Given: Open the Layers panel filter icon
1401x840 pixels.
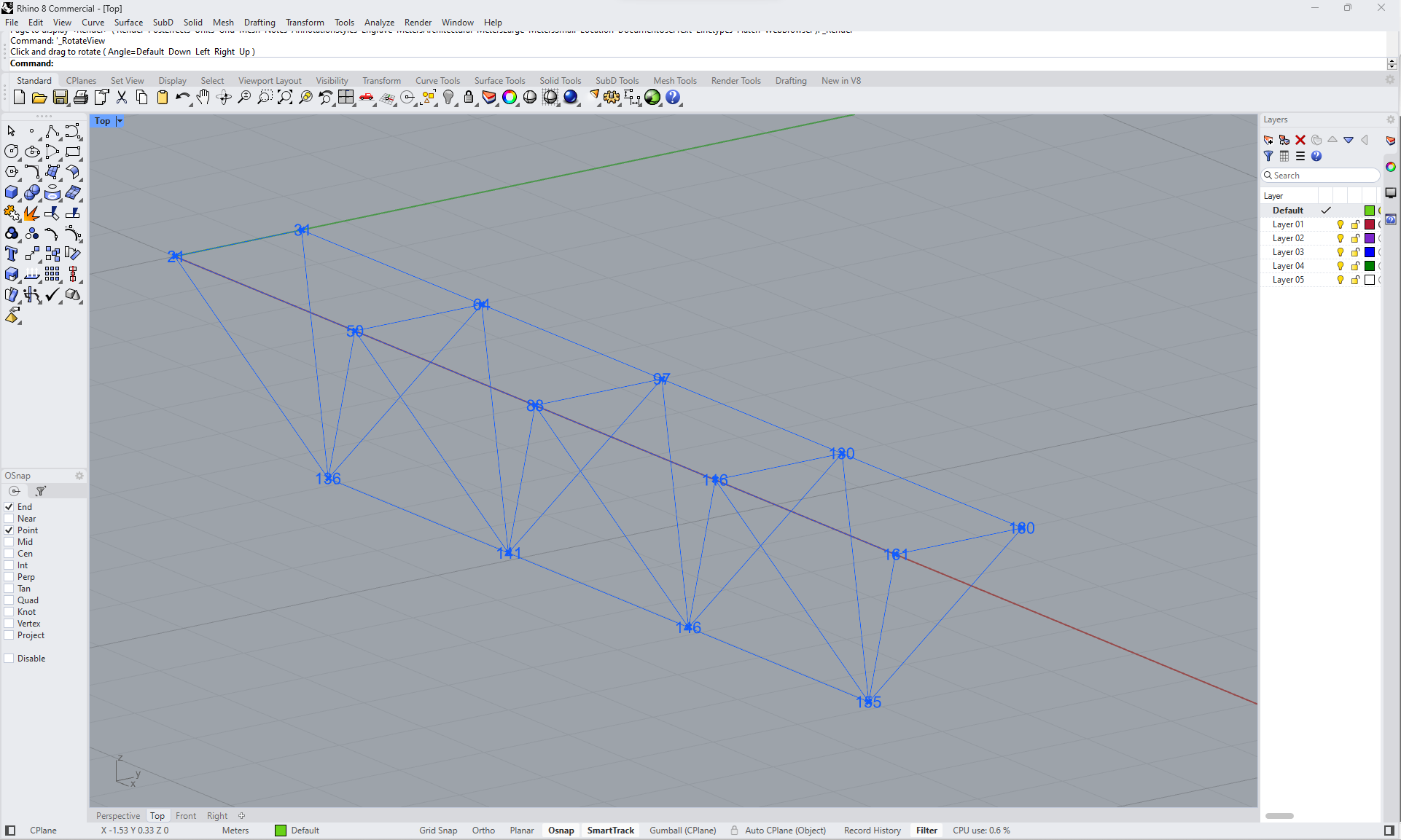Looking at the screenshot, I should [x=1269, y=156].
